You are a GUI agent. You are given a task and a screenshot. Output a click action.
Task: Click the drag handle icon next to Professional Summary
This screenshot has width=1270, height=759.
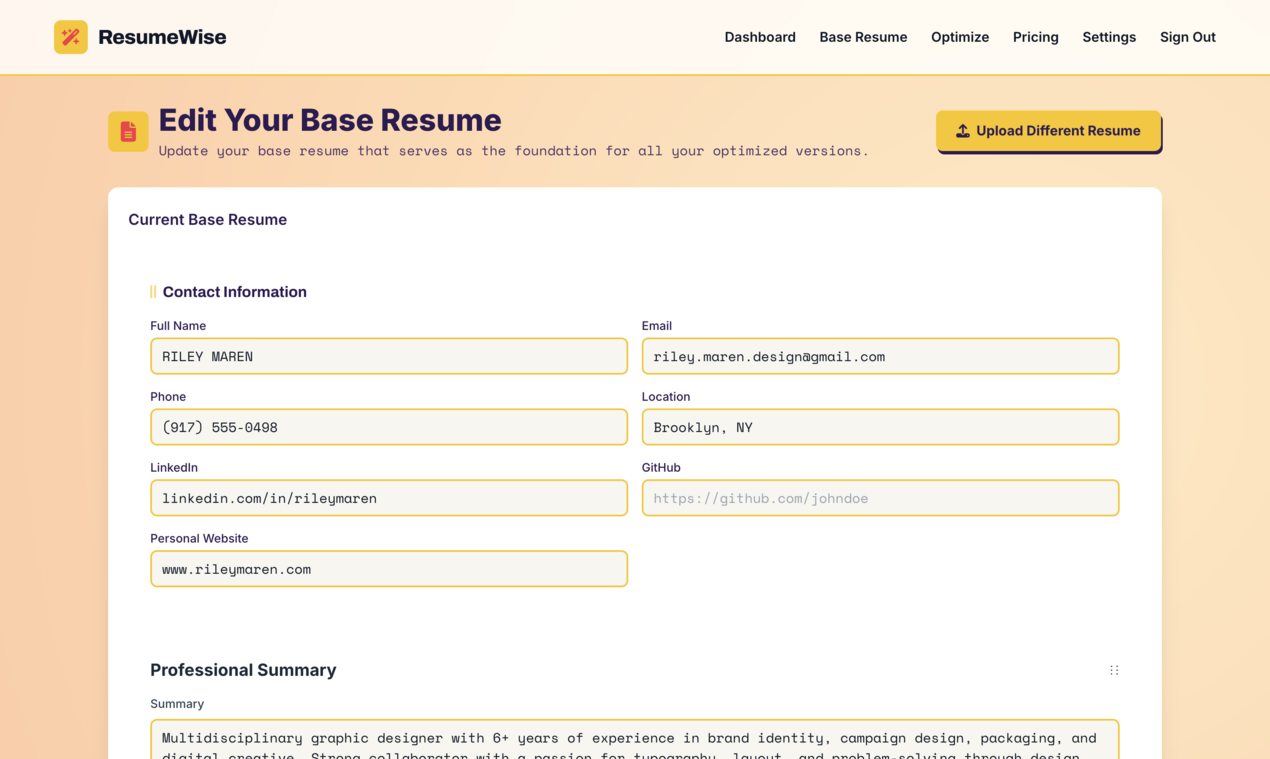click(1114, 670)
